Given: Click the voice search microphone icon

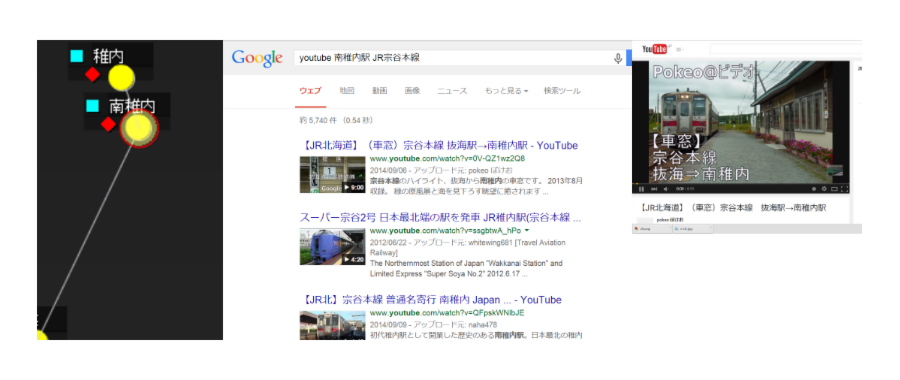Looking at the screenshot, I should click(618, 58).
